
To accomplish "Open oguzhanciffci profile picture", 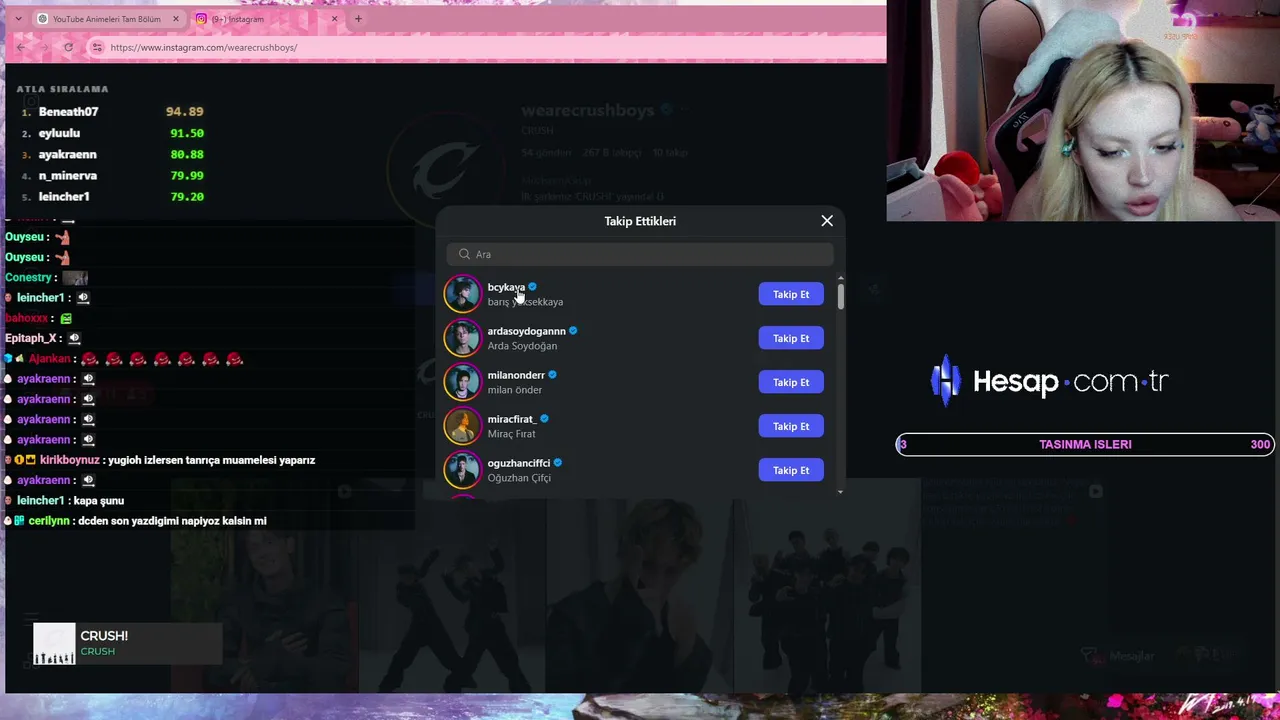I will 462,470.
